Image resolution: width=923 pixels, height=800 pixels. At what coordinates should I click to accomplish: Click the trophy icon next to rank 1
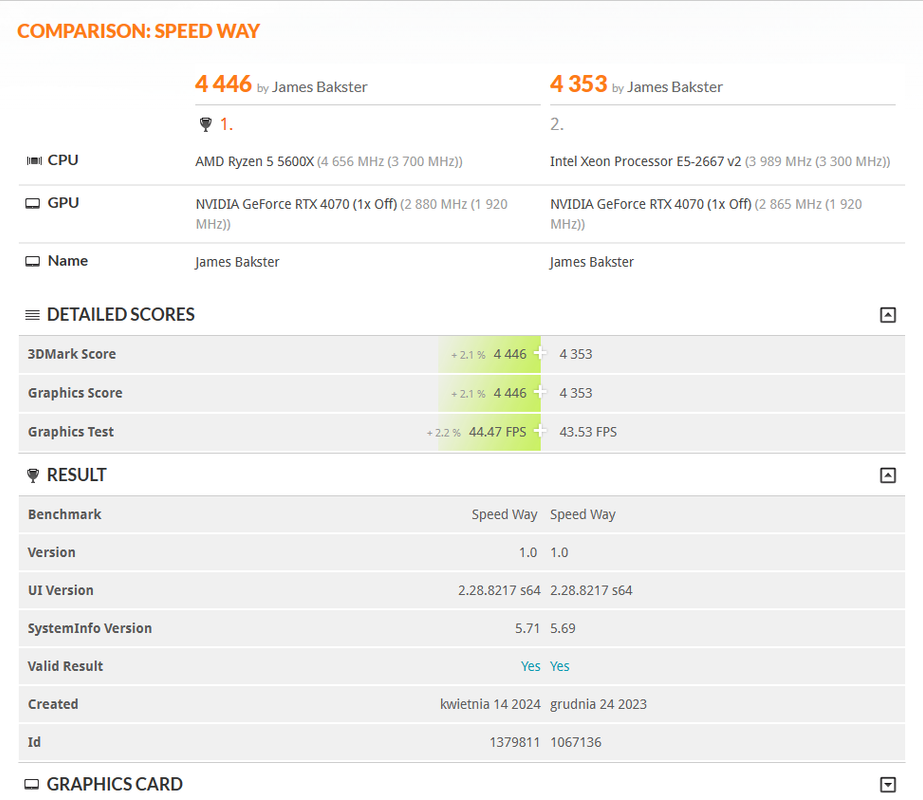pos(205,124)
